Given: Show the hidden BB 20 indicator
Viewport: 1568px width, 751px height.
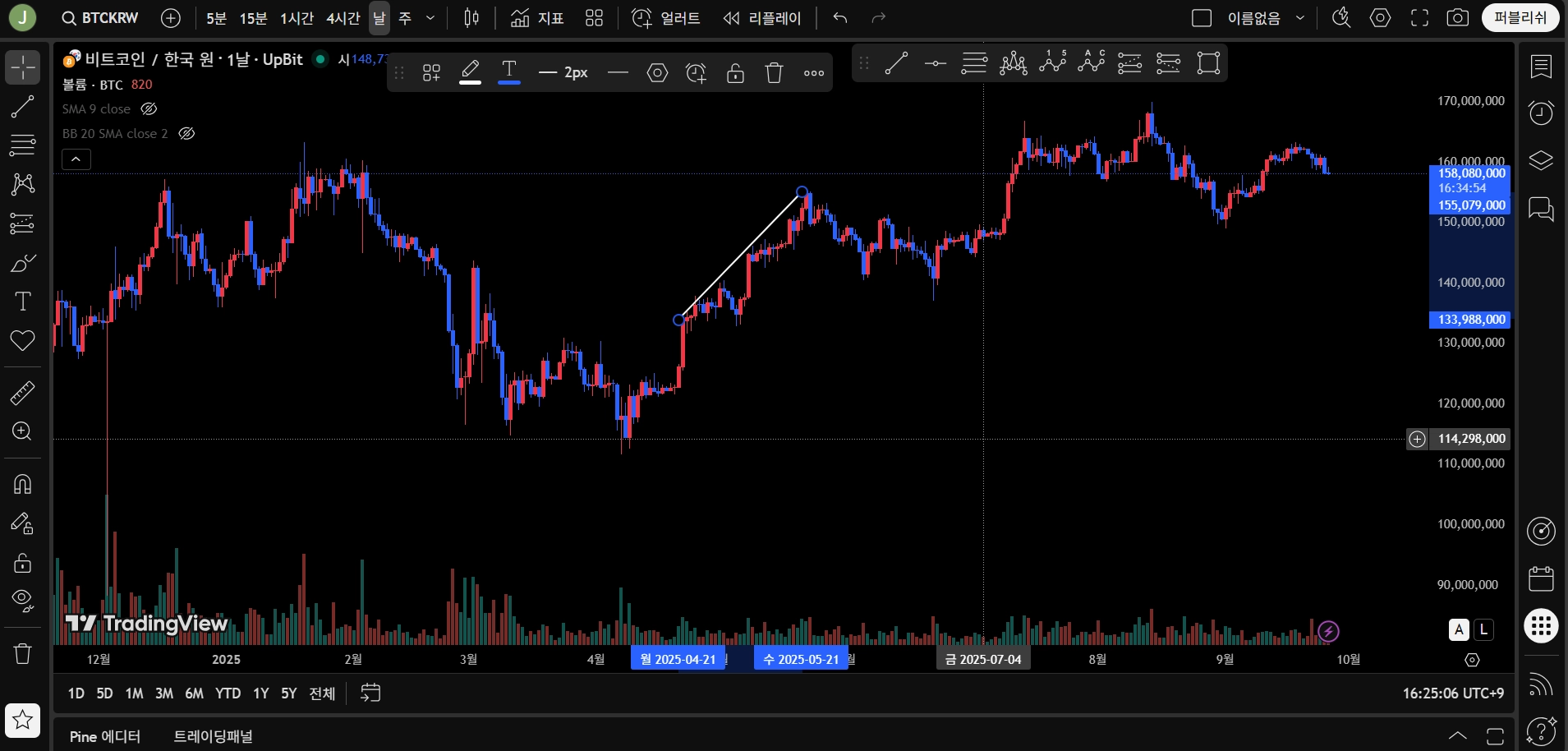Looking at the screenshot, I should click(x=186, y=133).
